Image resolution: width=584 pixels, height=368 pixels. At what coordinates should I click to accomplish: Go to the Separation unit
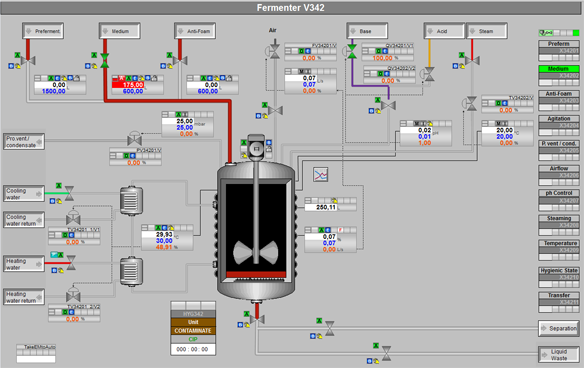click(559, 328)
